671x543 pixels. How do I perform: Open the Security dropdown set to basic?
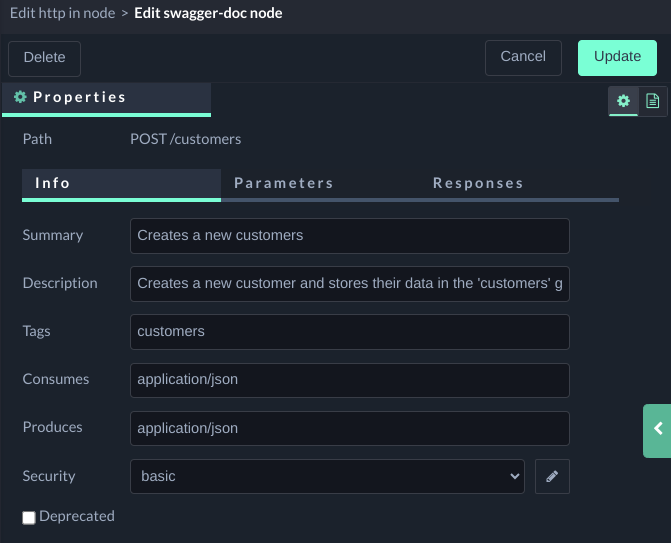pos(327,477)
